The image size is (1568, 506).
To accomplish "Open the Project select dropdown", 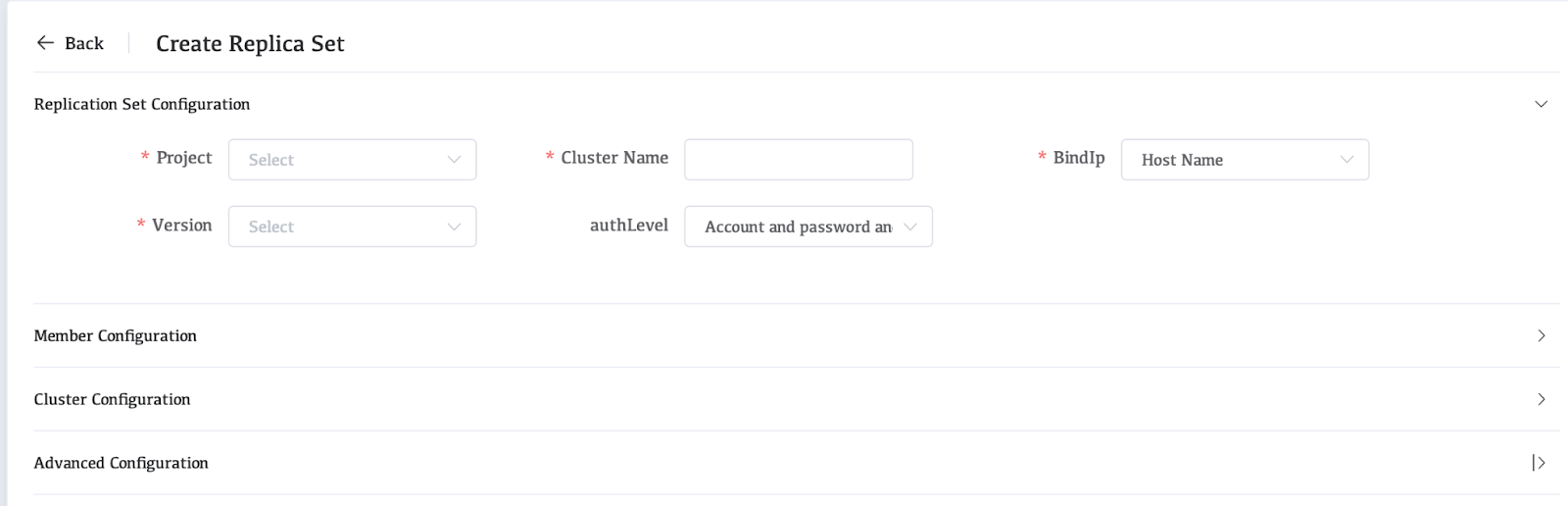I will [x=338, y=160].
